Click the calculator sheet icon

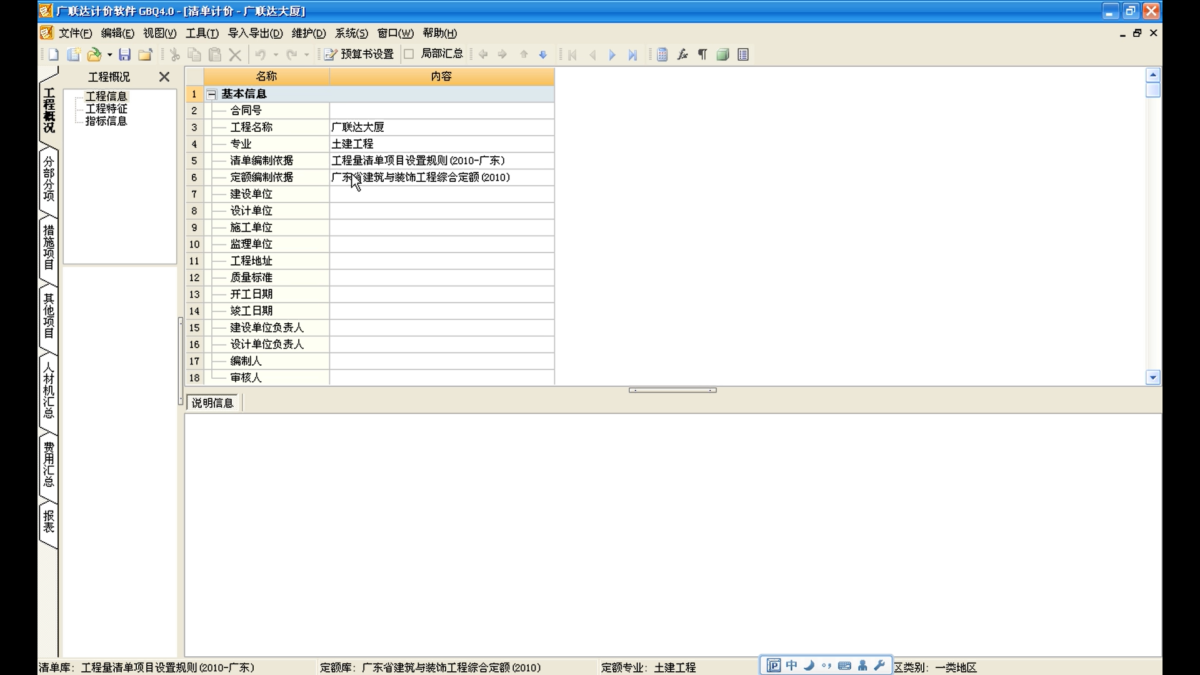pyautogui.click(x=662, y=55)
